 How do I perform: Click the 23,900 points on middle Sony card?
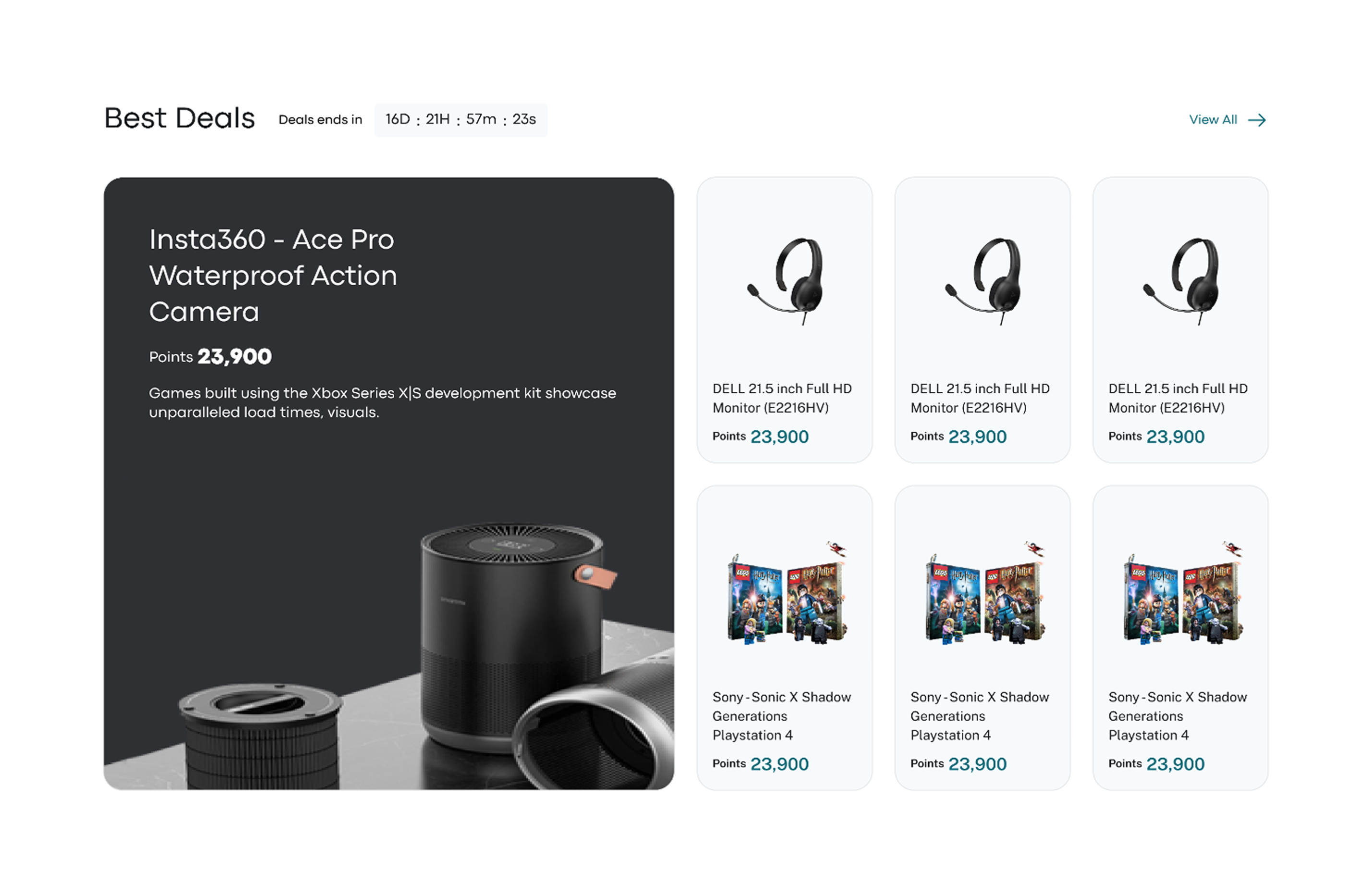[x=977, y=764]
